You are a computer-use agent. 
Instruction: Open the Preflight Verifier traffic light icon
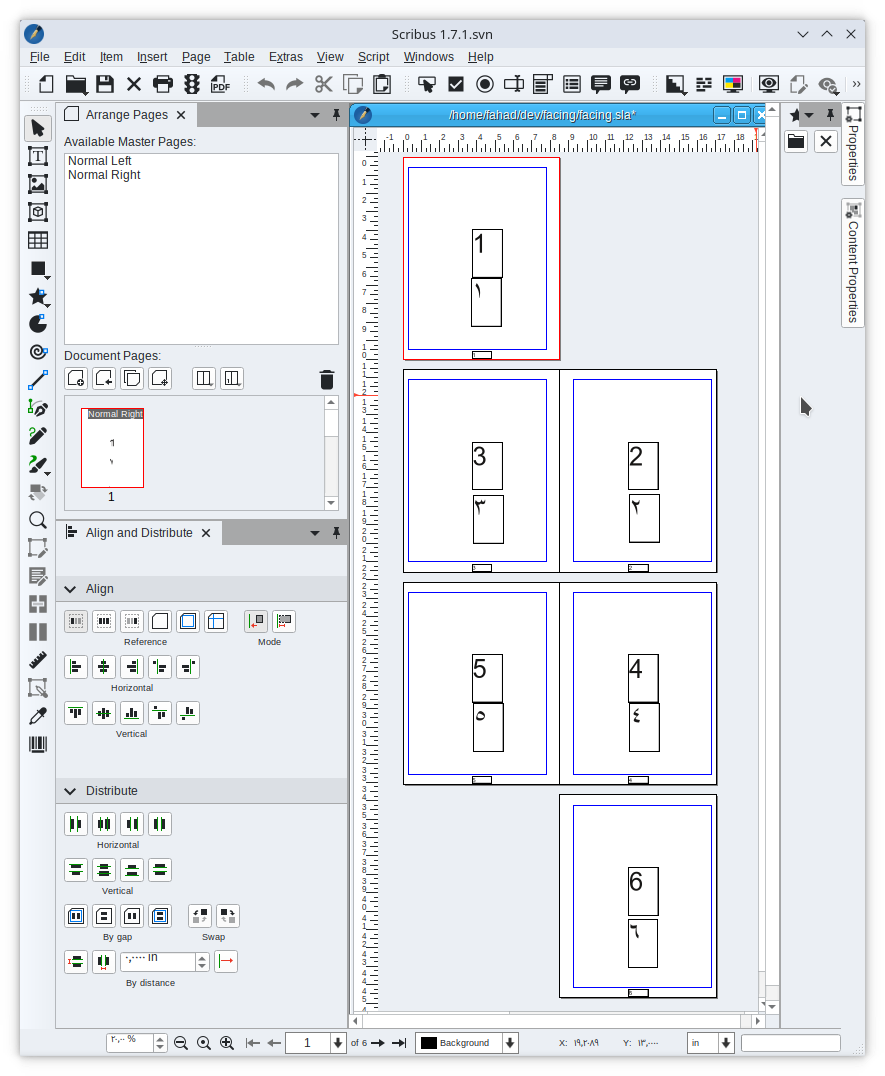[192, 84]
